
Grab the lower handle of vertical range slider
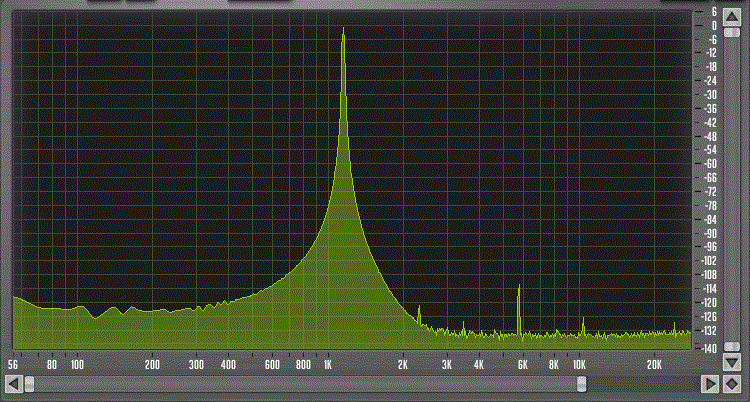[732, 346]
